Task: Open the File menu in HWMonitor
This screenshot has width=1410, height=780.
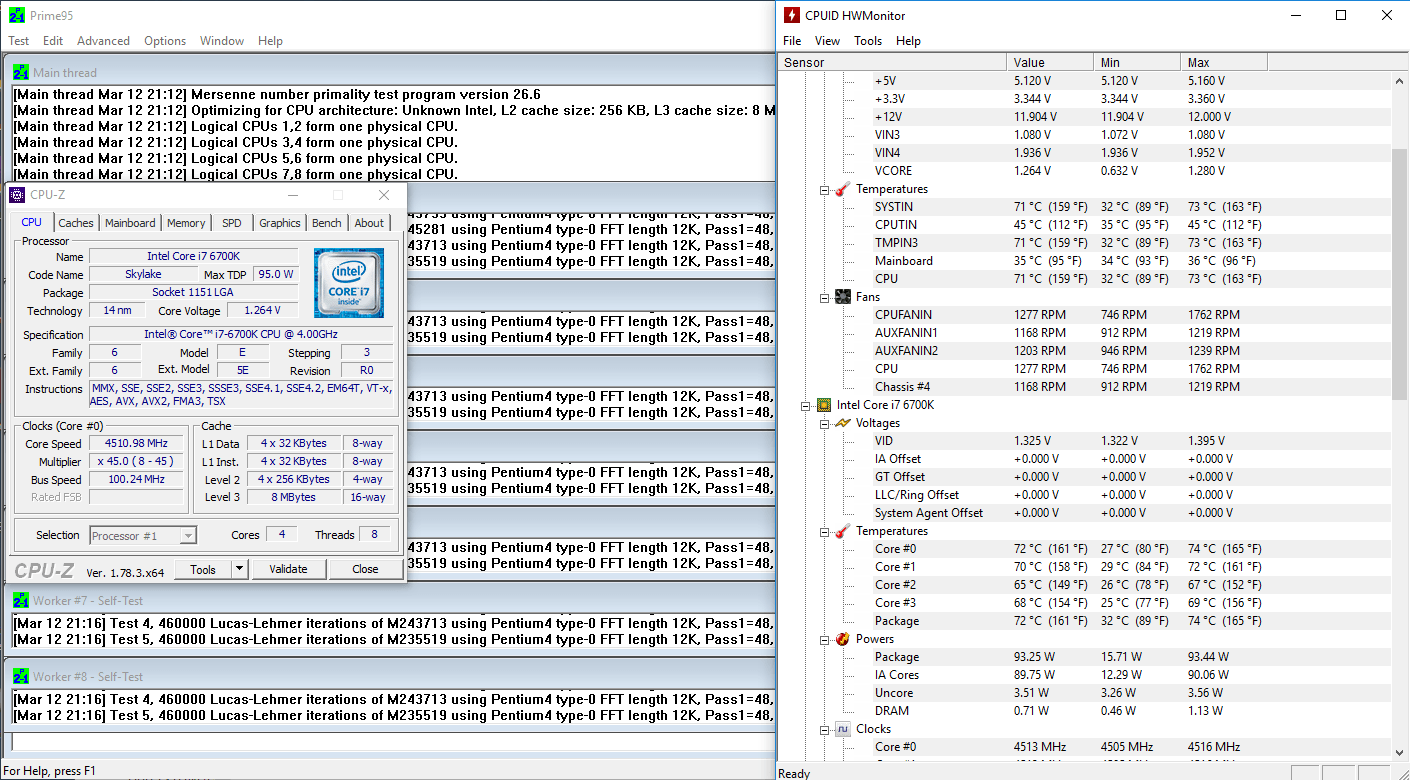Action: pyautogui.click(x=792, y=41)
